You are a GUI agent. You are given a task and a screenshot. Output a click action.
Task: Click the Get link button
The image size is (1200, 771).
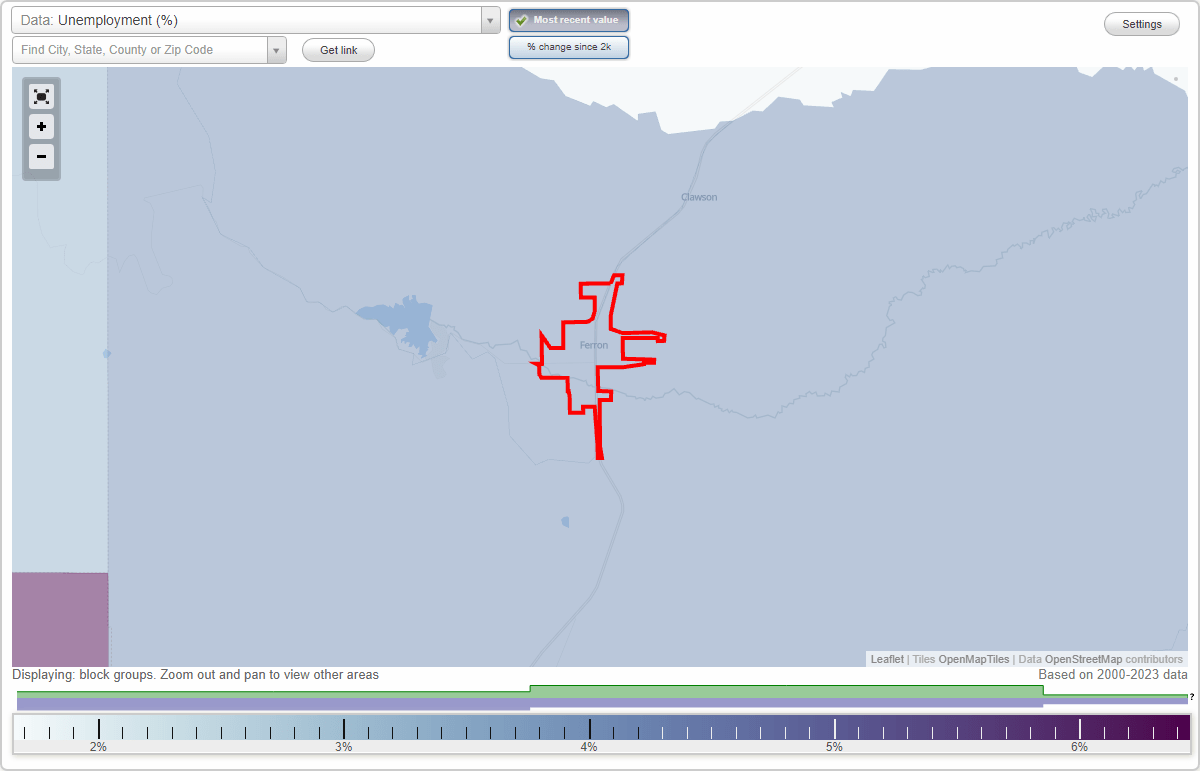point(338,50)
